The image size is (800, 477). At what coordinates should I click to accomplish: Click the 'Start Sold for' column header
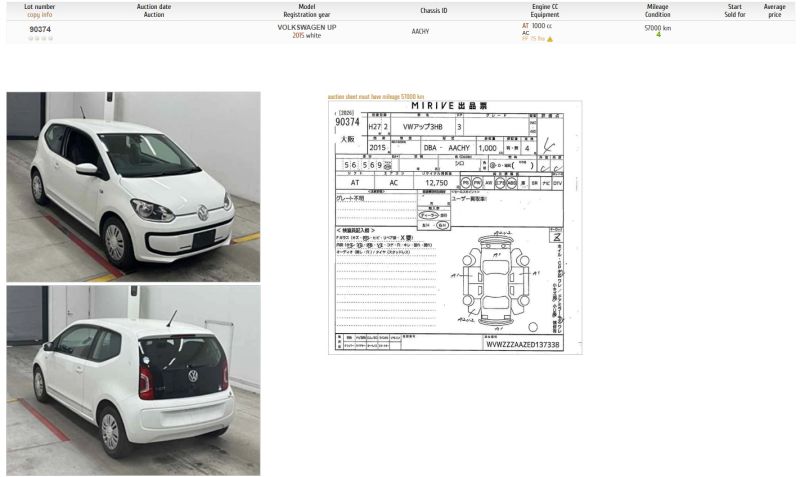pyautogui.click(x=735, y=11)
